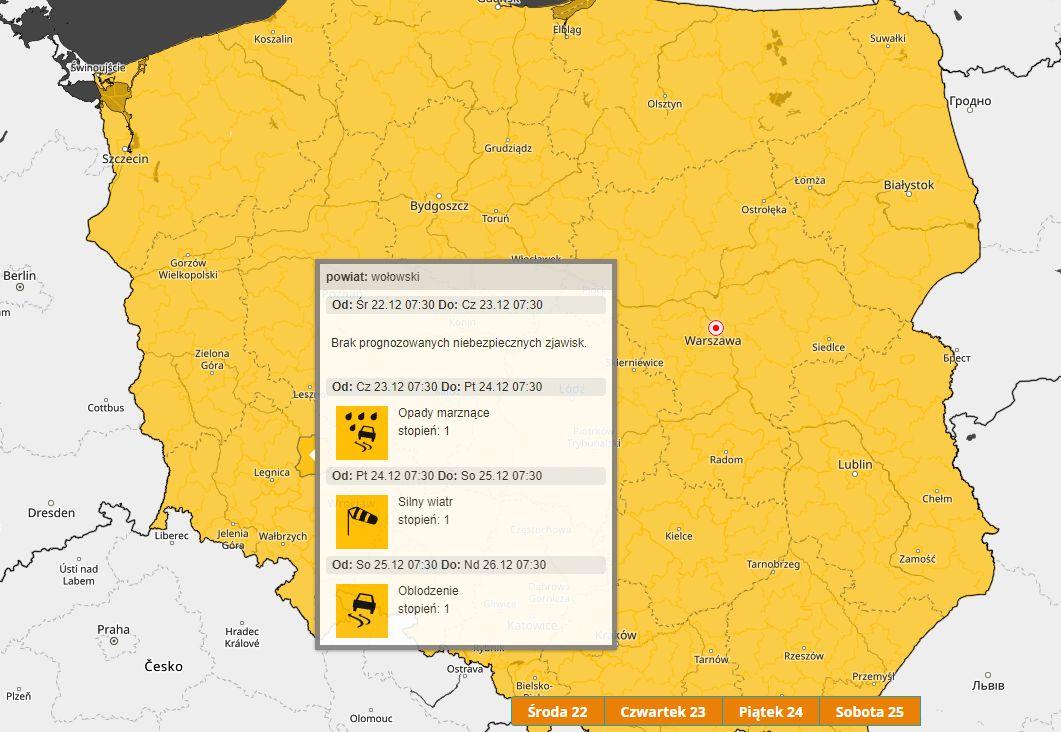Image resolution: width=1061 pixels, height=732 pixels.
Task: Show the Sobota 25 forecast tab
Action: [870, 712]
